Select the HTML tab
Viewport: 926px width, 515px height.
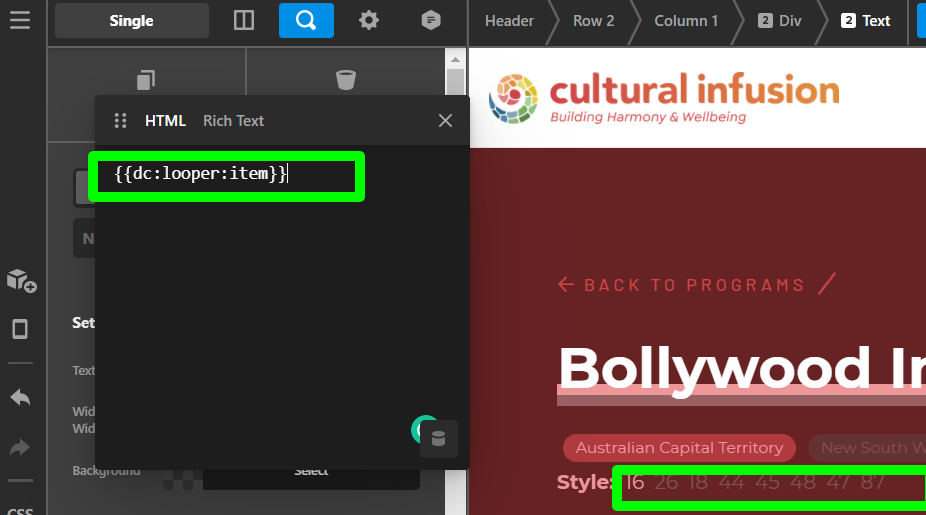click(165, 121)
